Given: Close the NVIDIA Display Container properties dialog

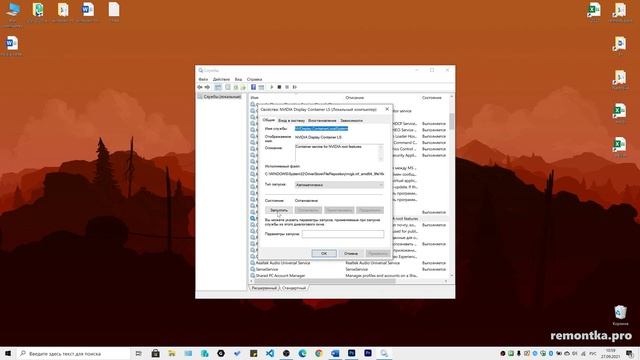Looking at the screenshot, I should tap(387, 109).
